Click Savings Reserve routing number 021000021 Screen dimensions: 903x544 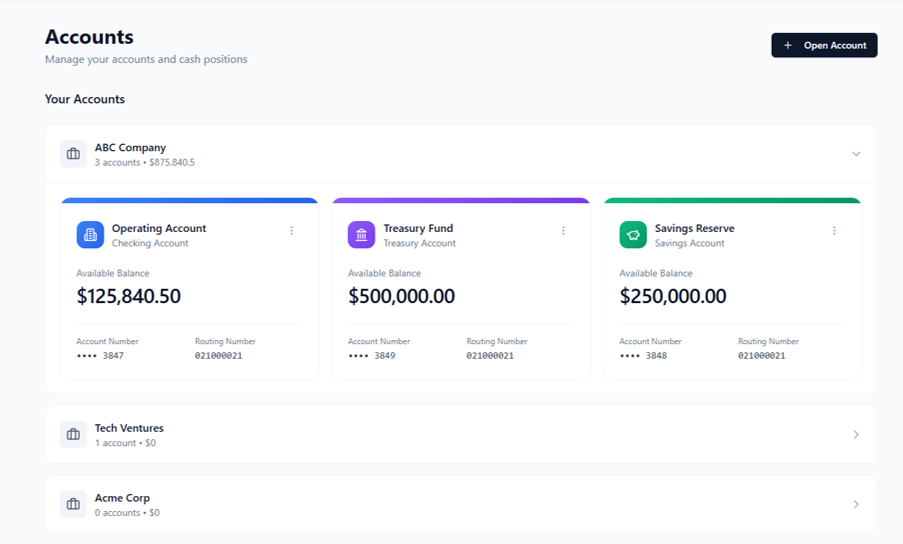[x=762, y=356]
